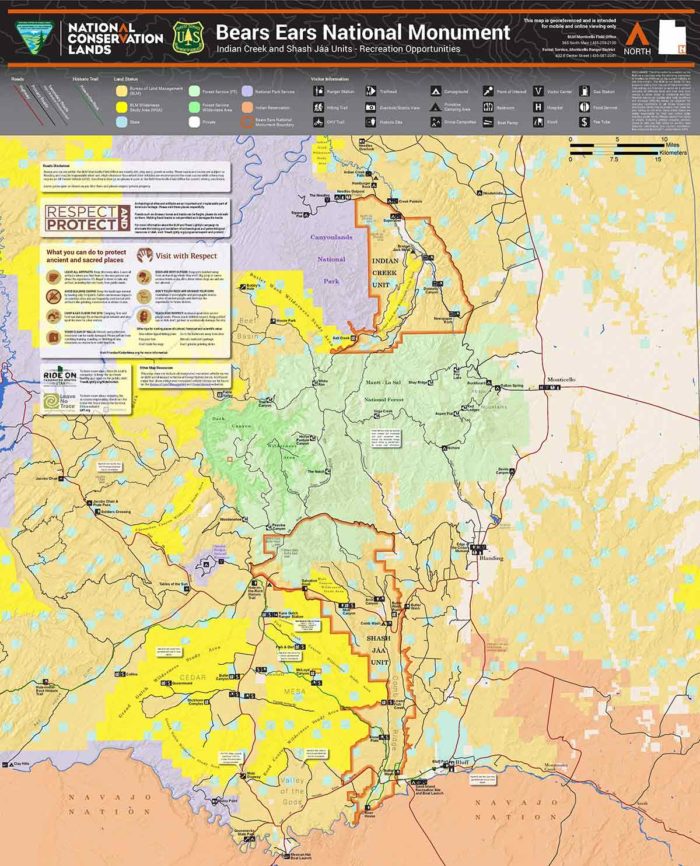
Task: Click the US Forest Service shield logo
Action: pyautogui.click(x=187, y=37)
